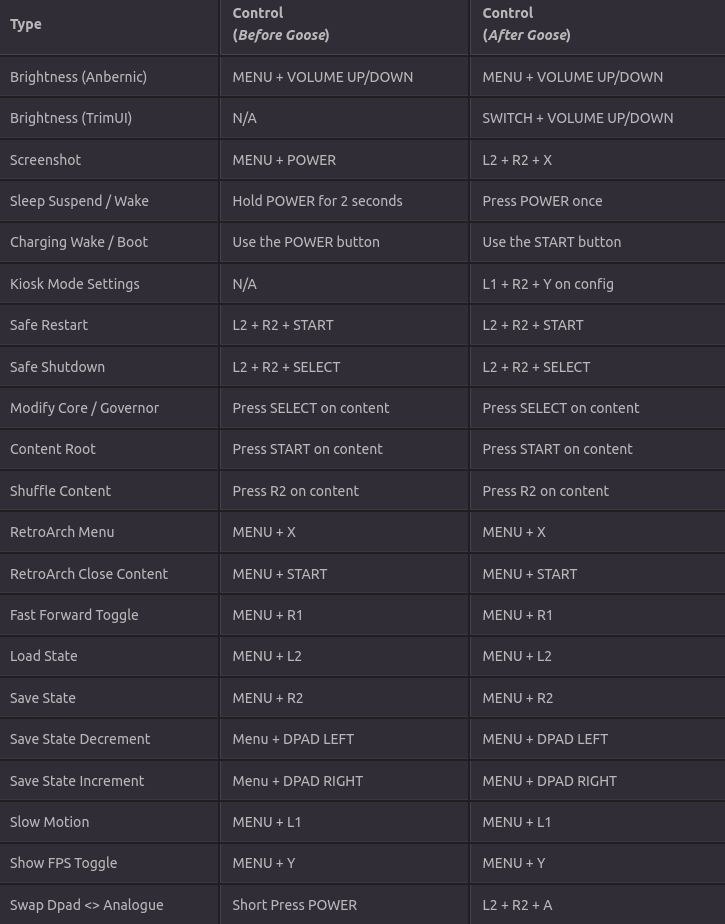Select the "SWITCH + VOLUME UP/DOWN" cell
The height and width of the screenshot is (924, 725).
tap(577, 118)
